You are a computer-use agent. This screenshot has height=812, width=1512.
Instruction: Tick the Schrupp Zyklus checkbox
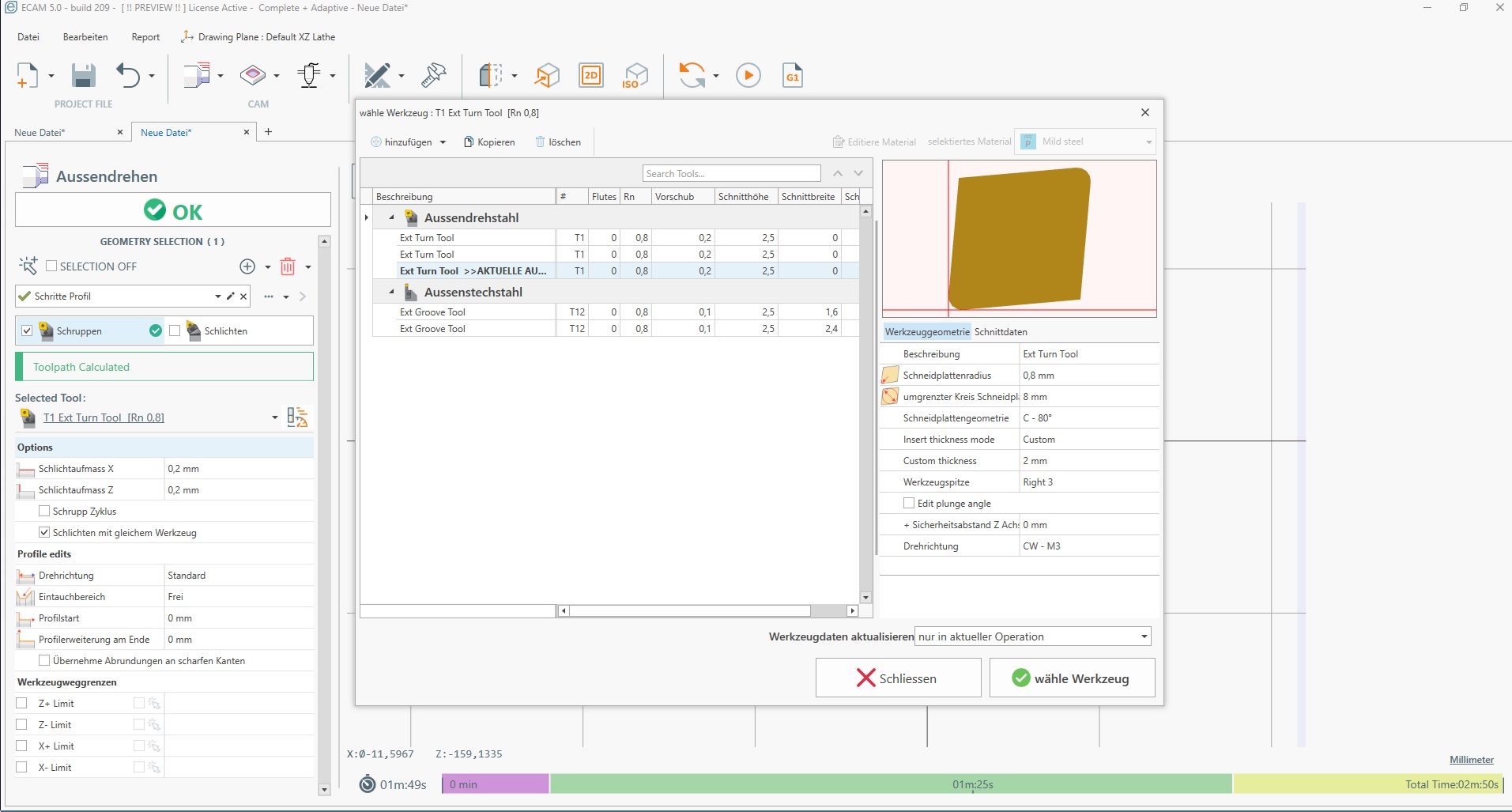point(45,512)
